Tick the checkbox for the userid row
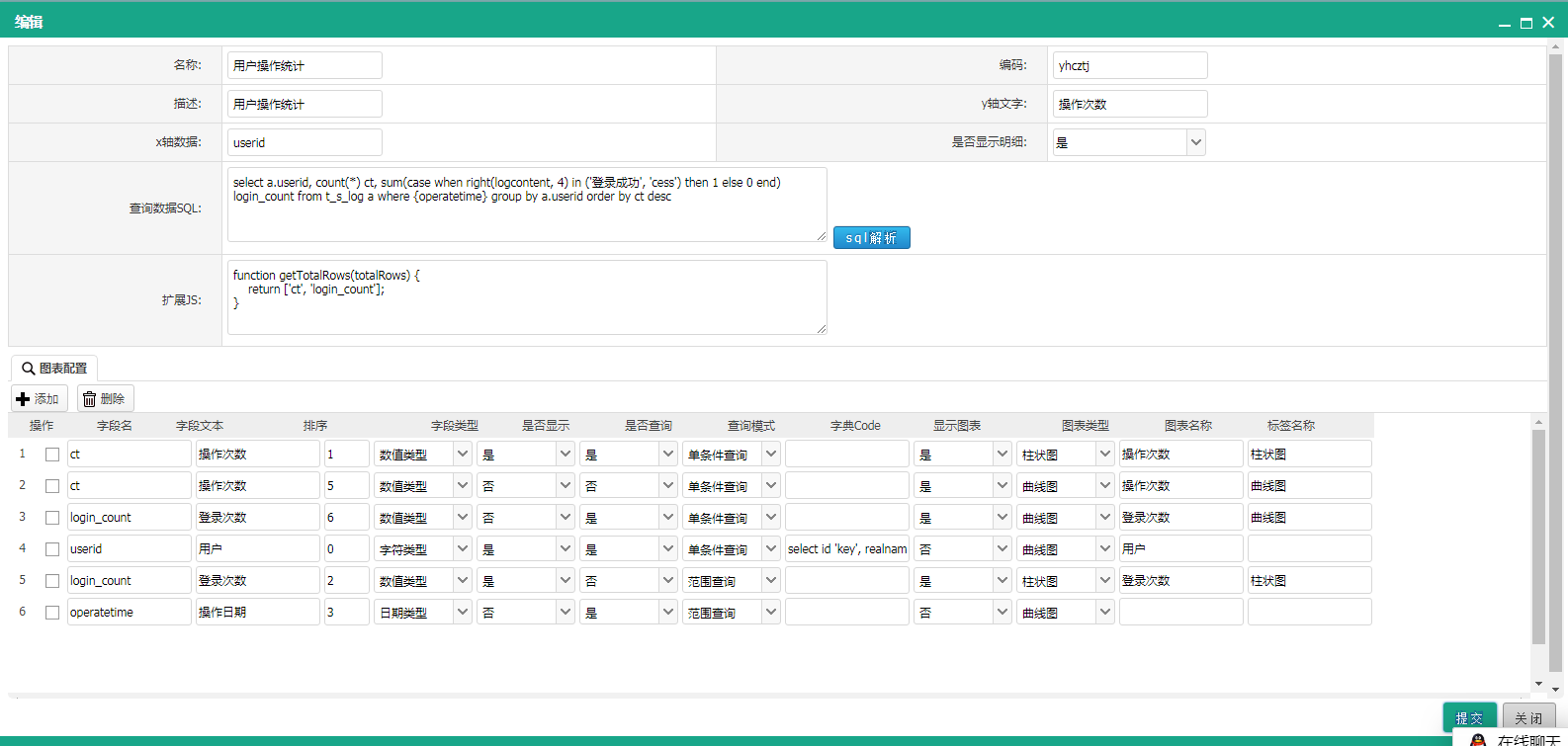The width and height of the screenshot is (1568, 746). 52,549
